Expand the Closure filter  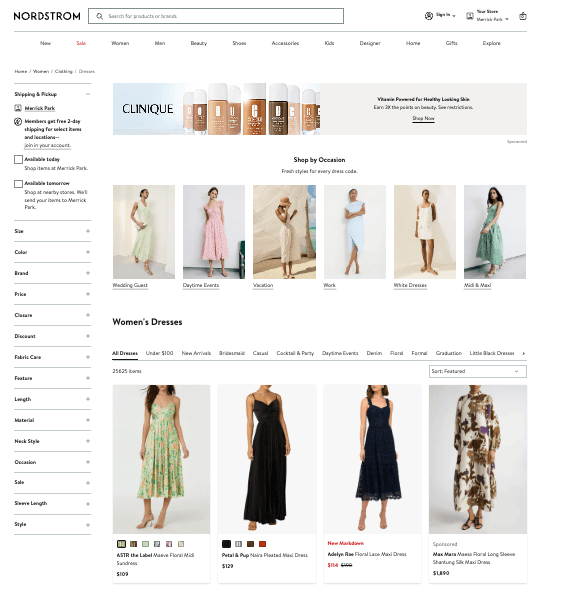[88, 315]
